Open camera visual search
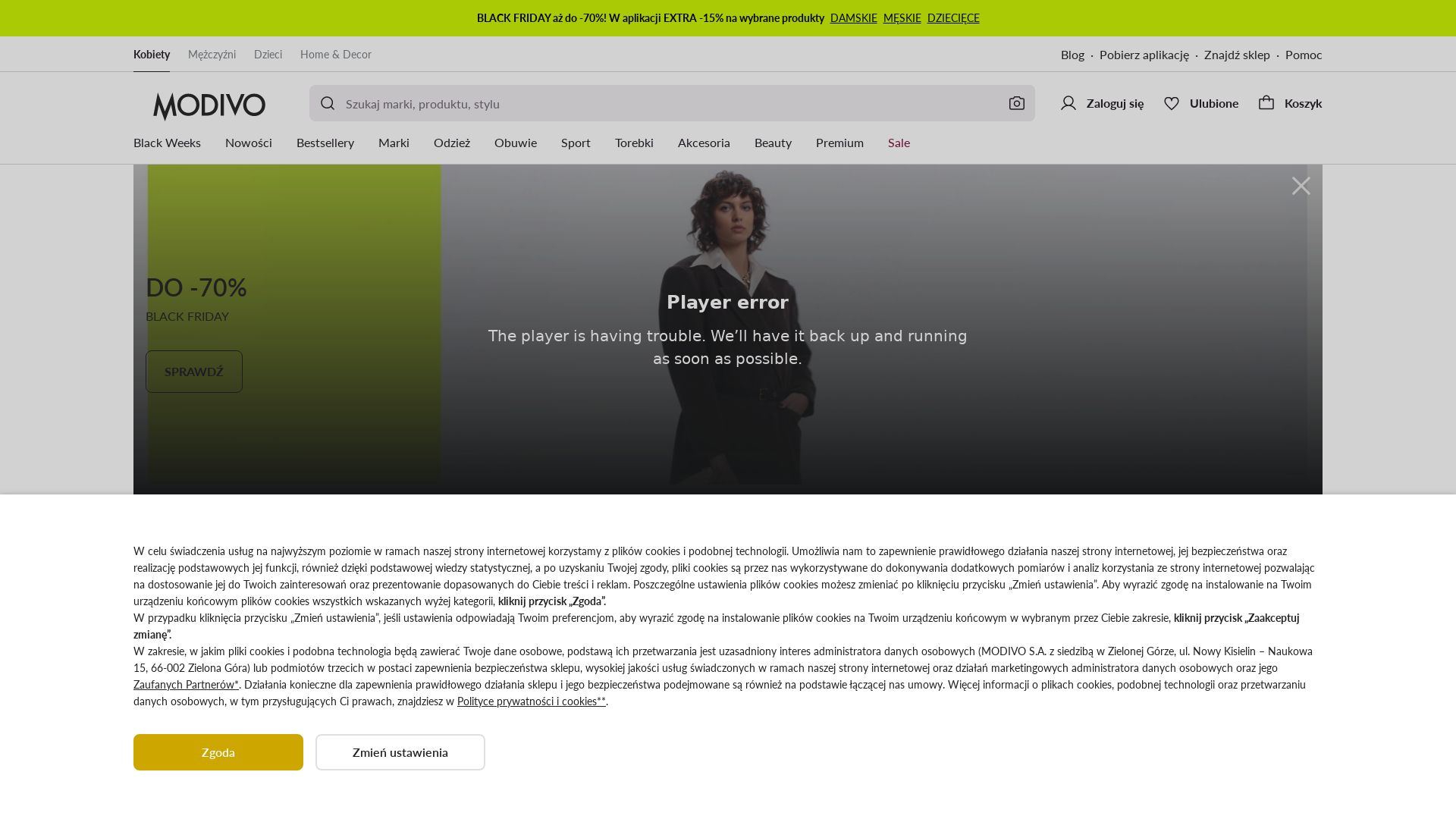Viewport: 1456px width, 819px height. click(x=1017, y=103)
